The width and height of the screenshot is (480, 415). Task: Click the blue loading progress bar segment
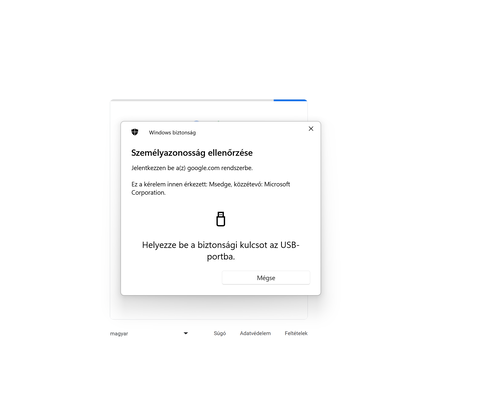(x=290, y=100)
